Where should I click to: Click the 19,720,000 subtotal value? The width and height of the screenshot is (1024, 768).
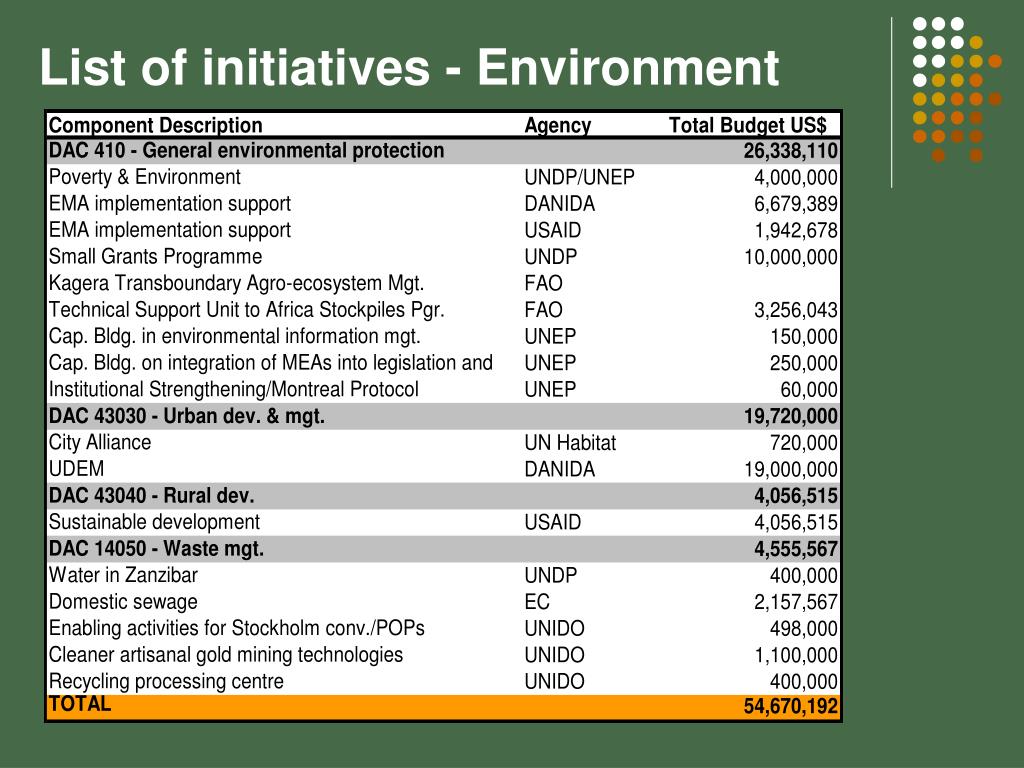click(790, 417)
